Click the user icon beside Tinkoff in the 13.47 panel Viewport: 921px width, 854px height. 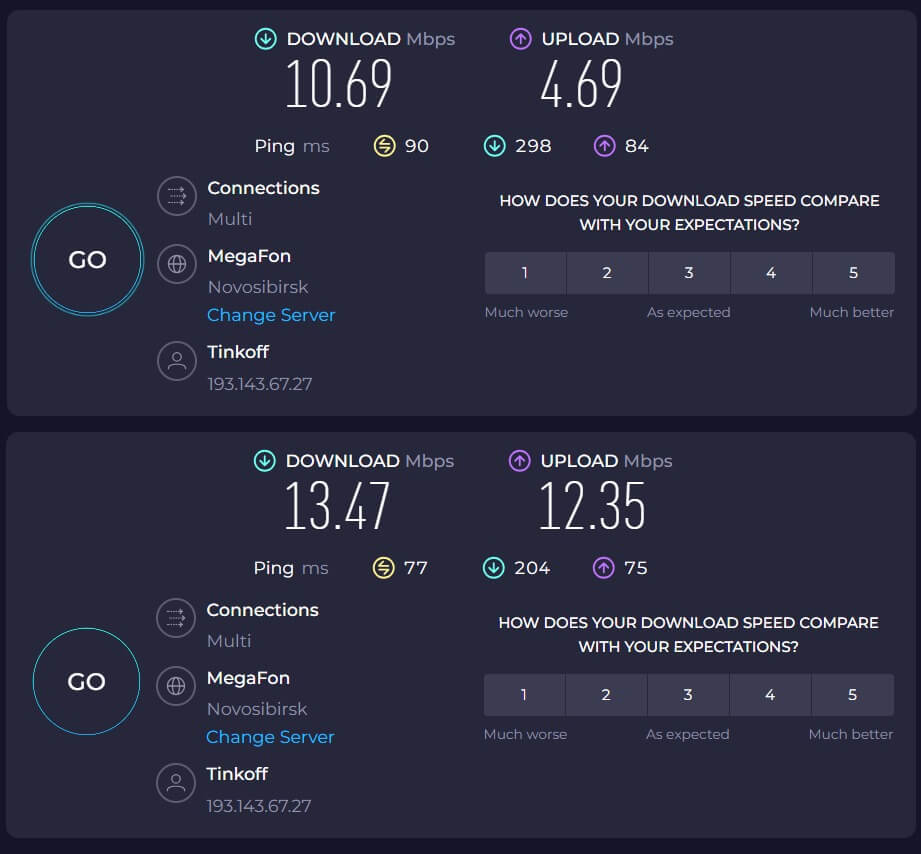(x=176, y=783)
